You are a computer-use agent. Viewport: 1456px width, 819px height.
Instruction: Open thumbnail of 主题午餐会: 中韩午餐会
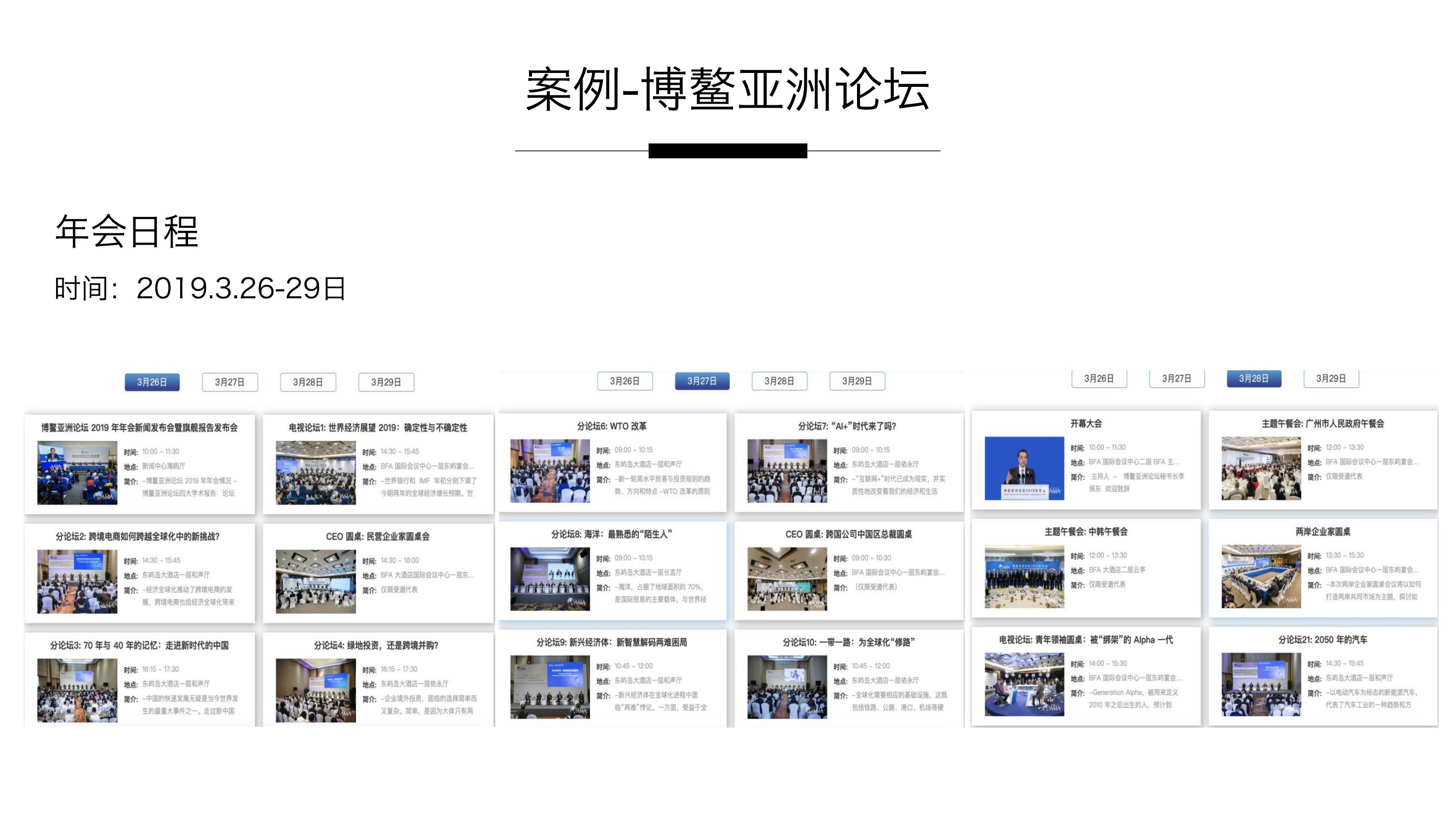point(1024,576)
